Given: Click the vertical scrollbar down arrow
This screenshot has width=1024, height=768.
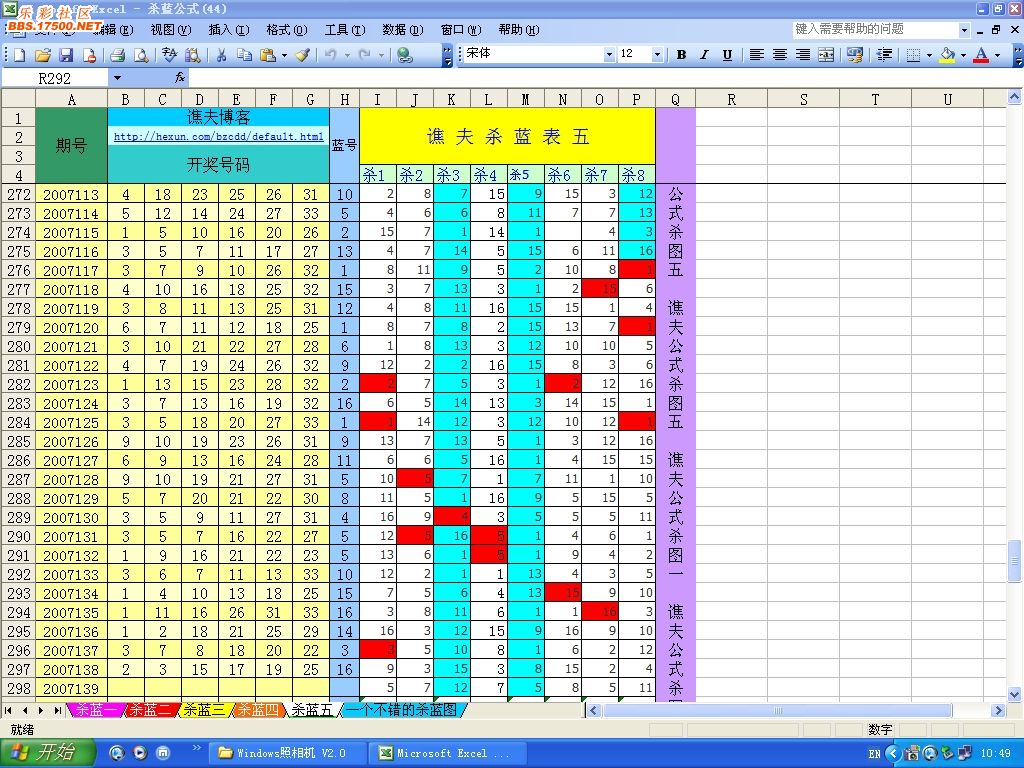Looking at the screenshot, I should [1014, 694].
